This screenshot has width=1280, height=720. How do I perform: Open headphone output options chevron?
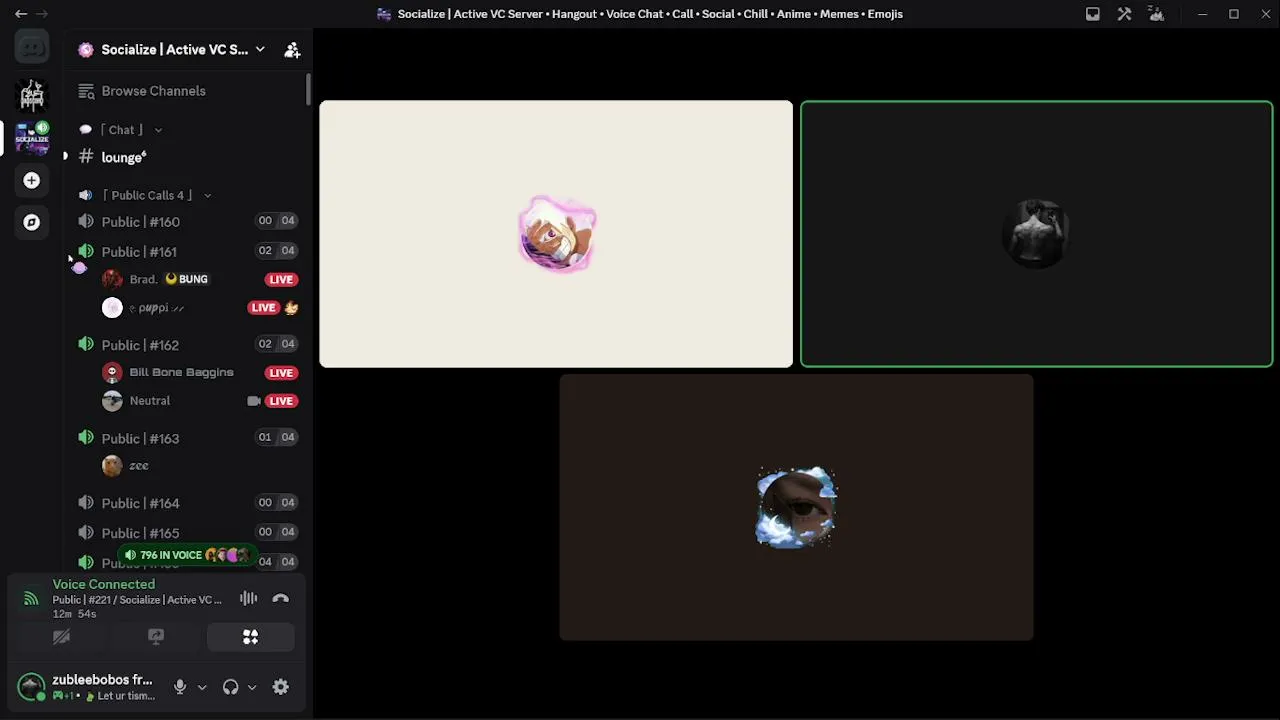252,687
